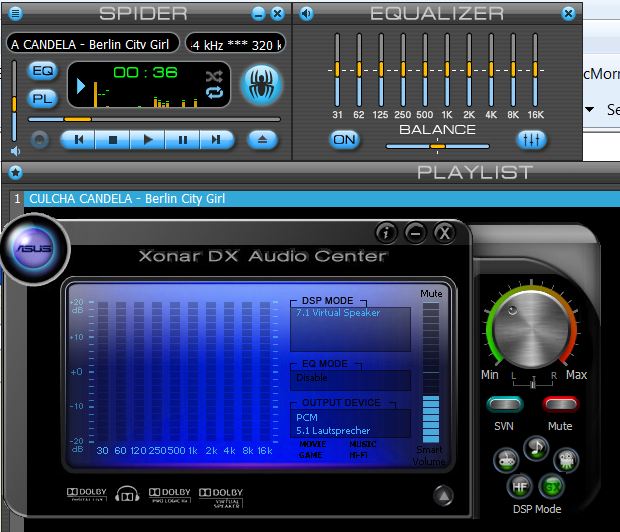Adjust the 4K equalizer band

(491, 70)
